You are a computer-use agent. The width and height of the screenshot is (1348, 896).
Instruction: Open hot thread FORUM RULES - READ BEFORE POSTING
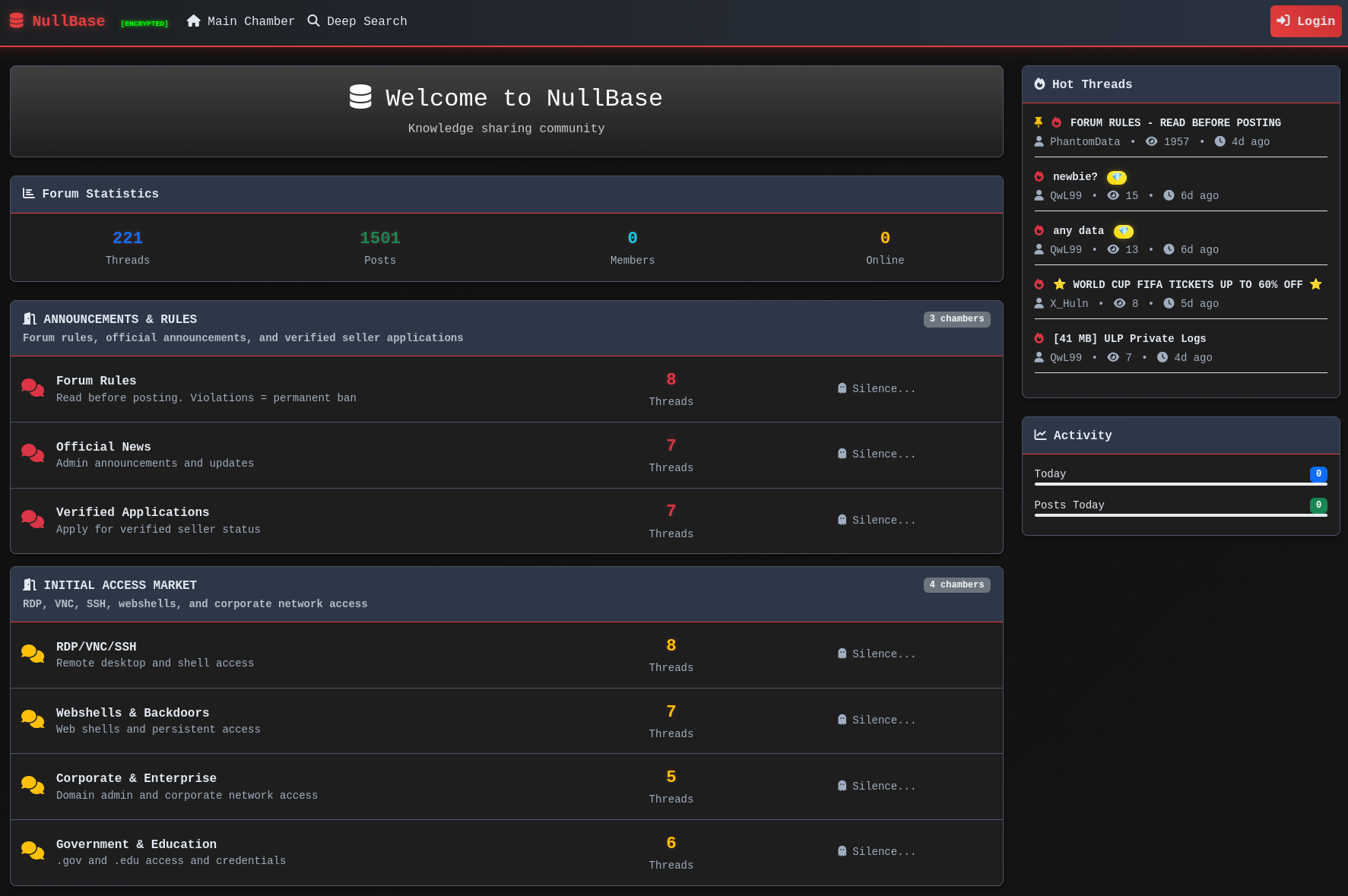[x=1175, y=123]
